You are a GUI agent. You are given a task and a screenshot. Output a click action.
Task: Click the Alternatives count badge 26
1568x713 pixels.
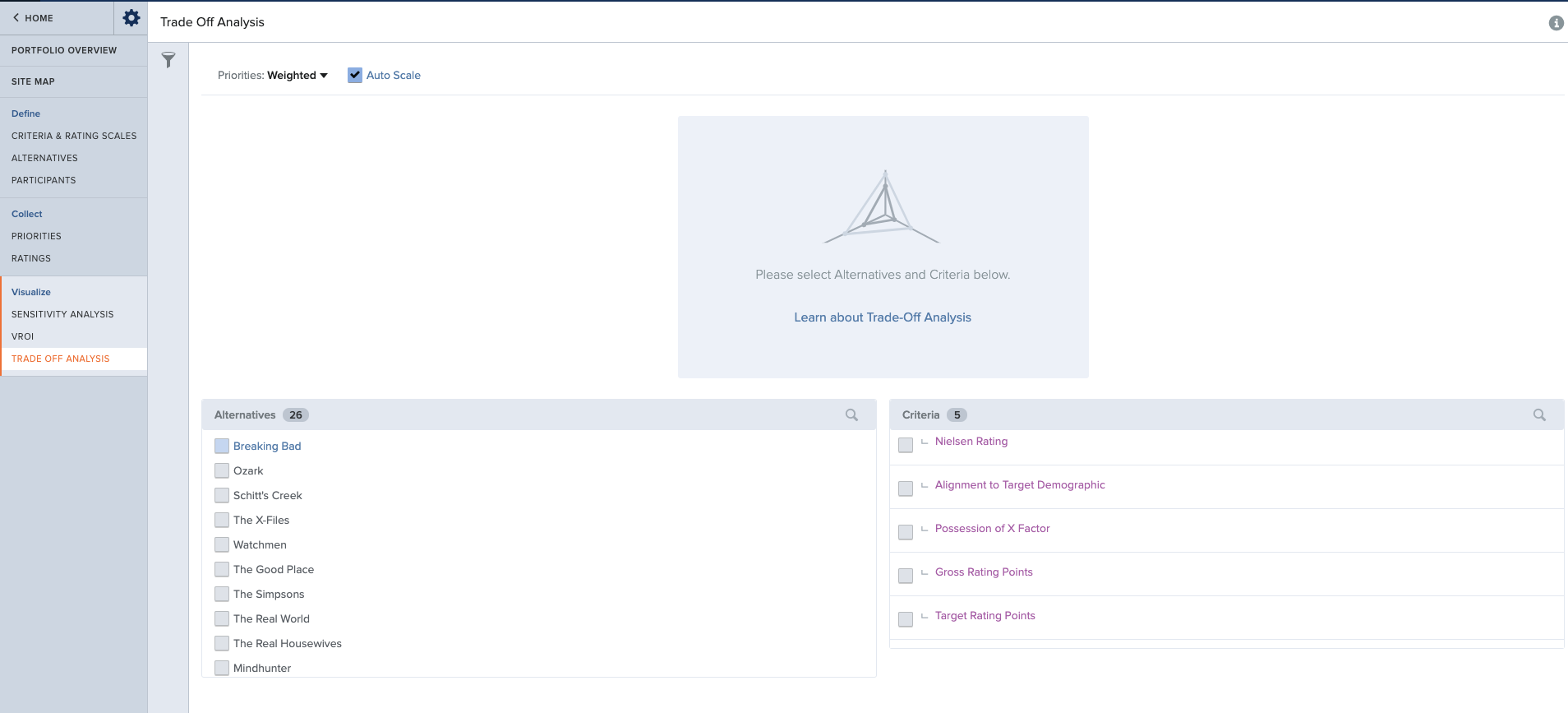click(x=296, y=415)
